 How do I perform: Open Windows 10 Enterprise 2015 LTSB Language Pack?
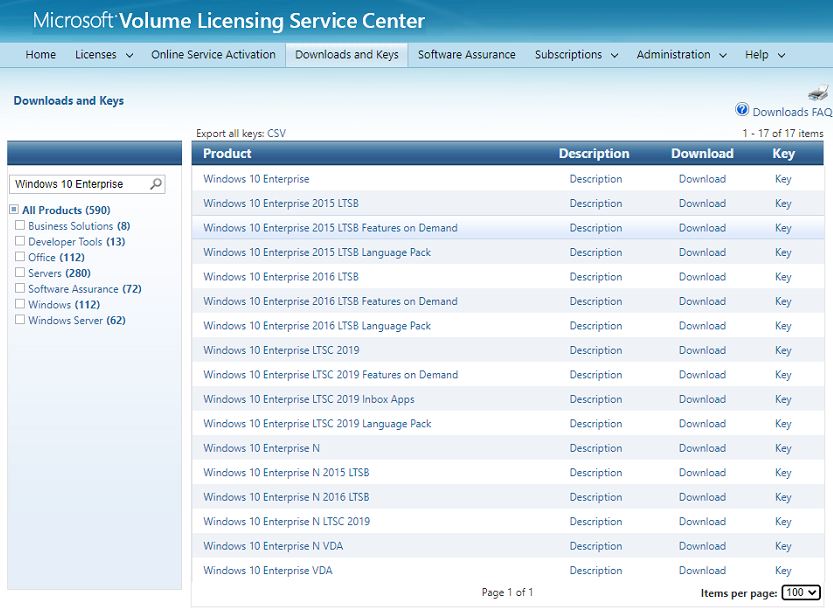[317, 252]
